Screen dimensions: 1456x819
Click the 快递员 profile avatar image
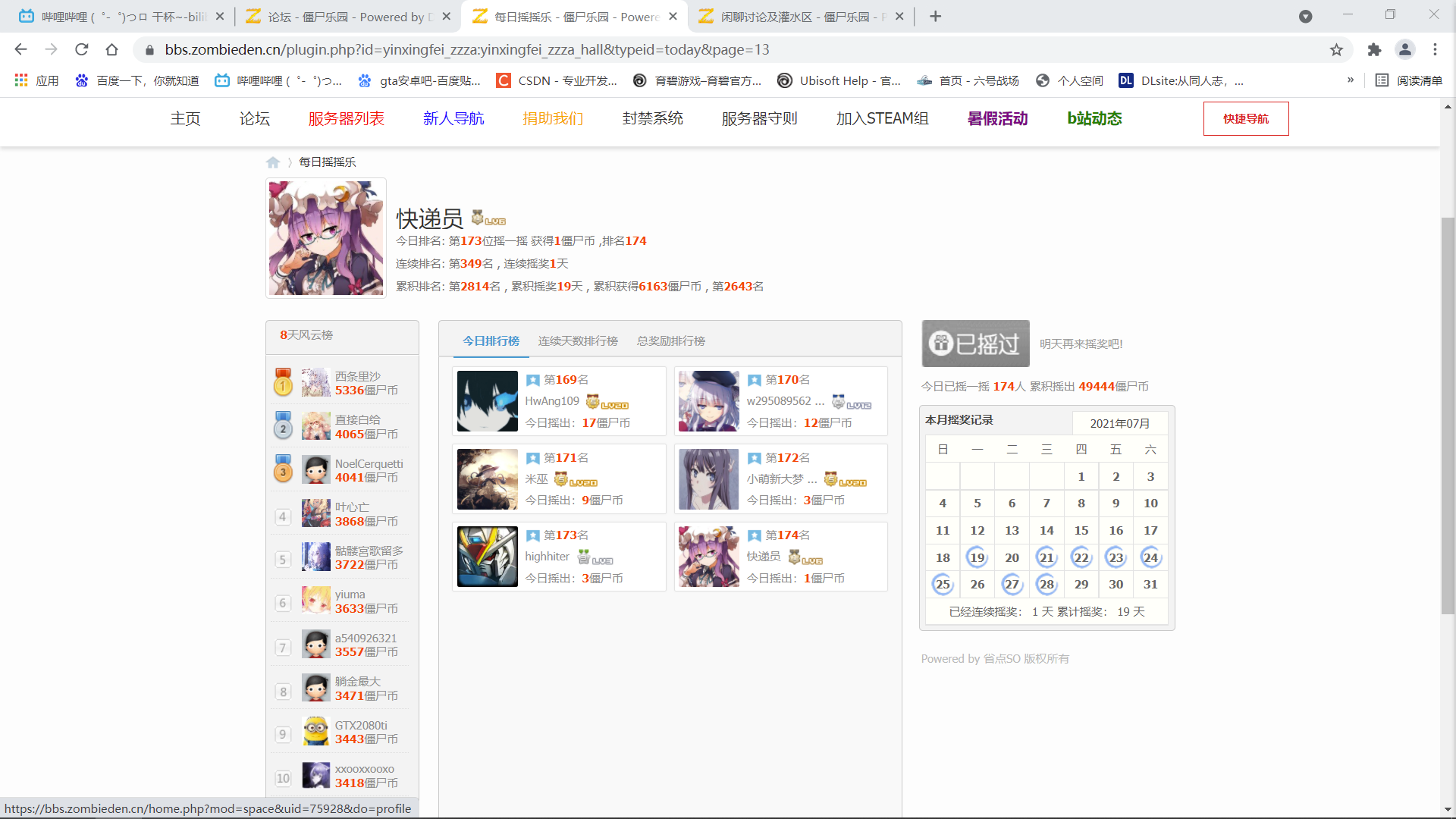pyautogui.click(x=326, y=238)
